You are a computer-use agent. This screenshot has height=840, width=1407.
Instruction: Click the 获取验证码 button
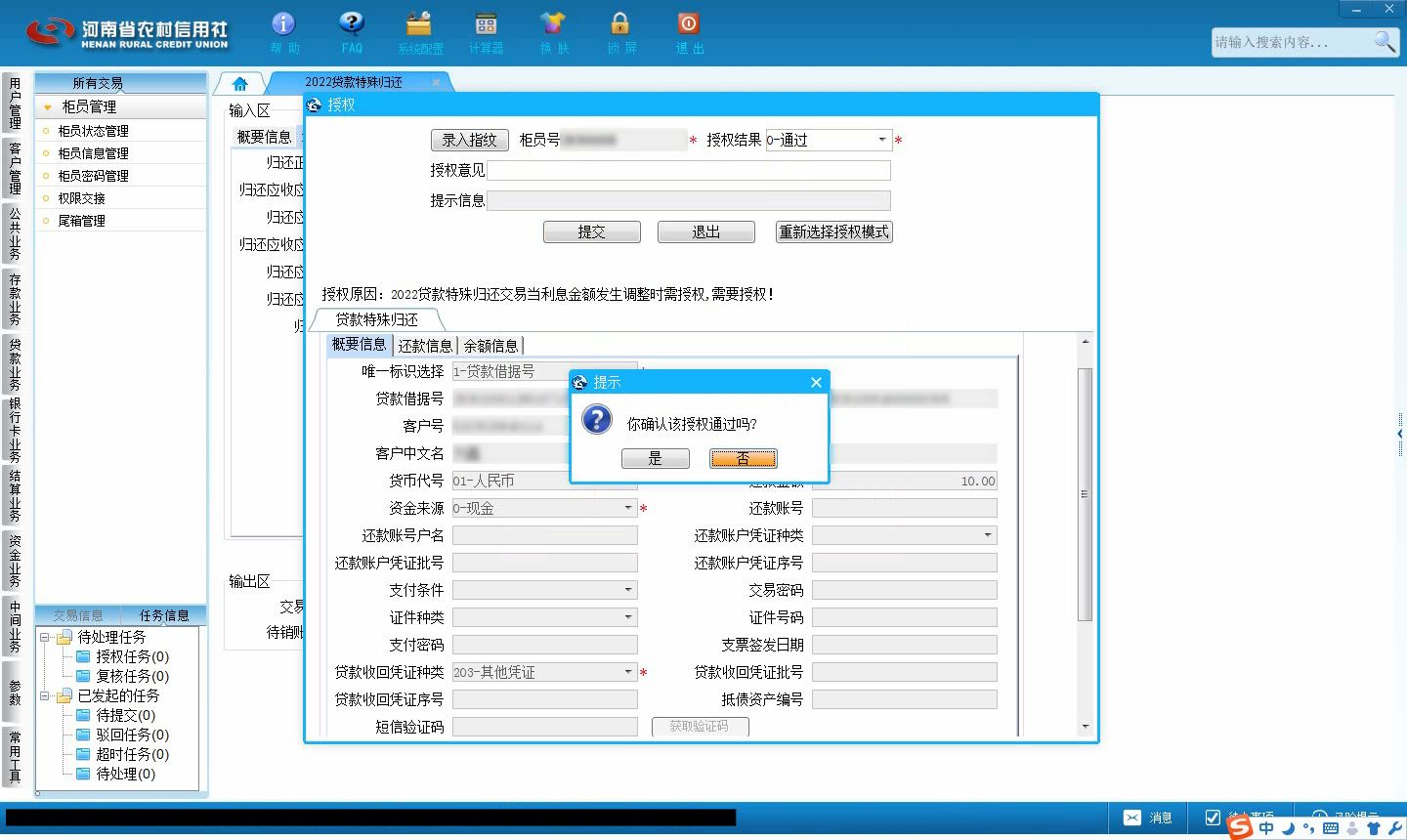[x=700, y=727]
